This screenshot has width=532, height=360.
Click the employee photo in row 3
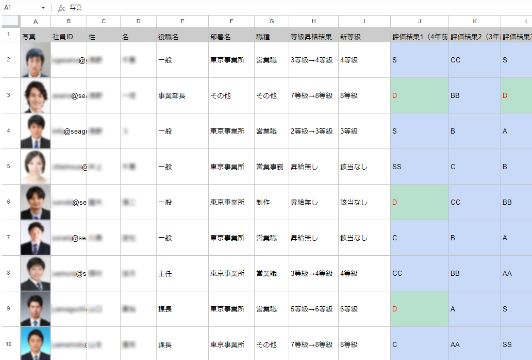pyautogui.click(x=35, y=96)
